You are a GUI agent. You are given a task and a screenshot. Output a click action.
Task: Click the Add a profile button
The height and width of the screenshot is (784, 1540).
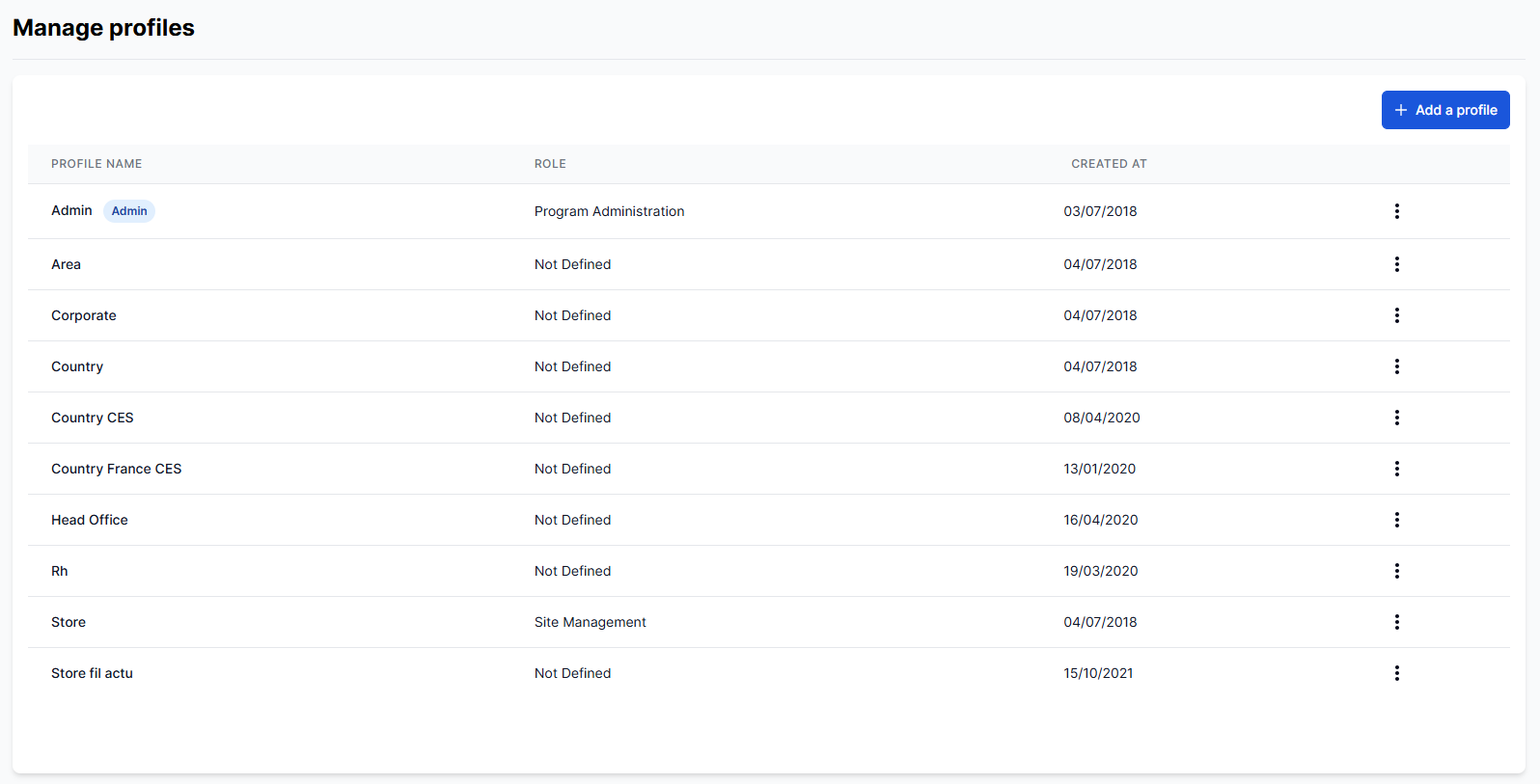(x=1444, y=110)
